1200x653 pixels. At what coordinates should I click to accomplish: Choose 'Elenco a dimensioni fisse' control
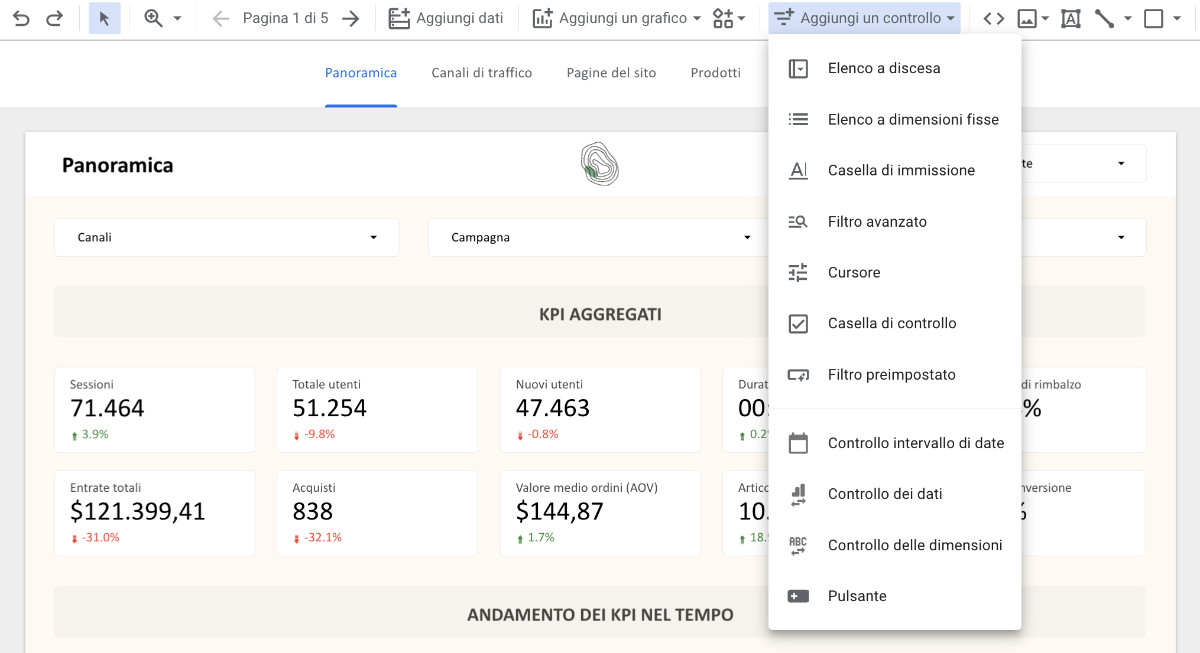[x=895, y=120]
